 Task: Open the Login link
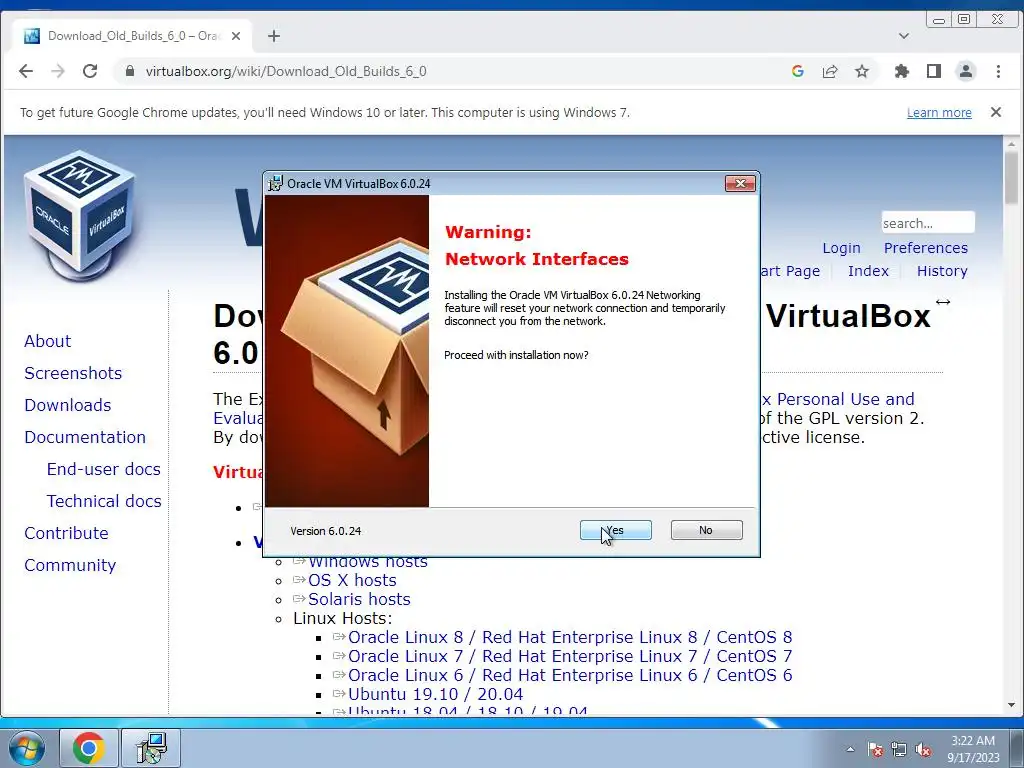[841, 248]
